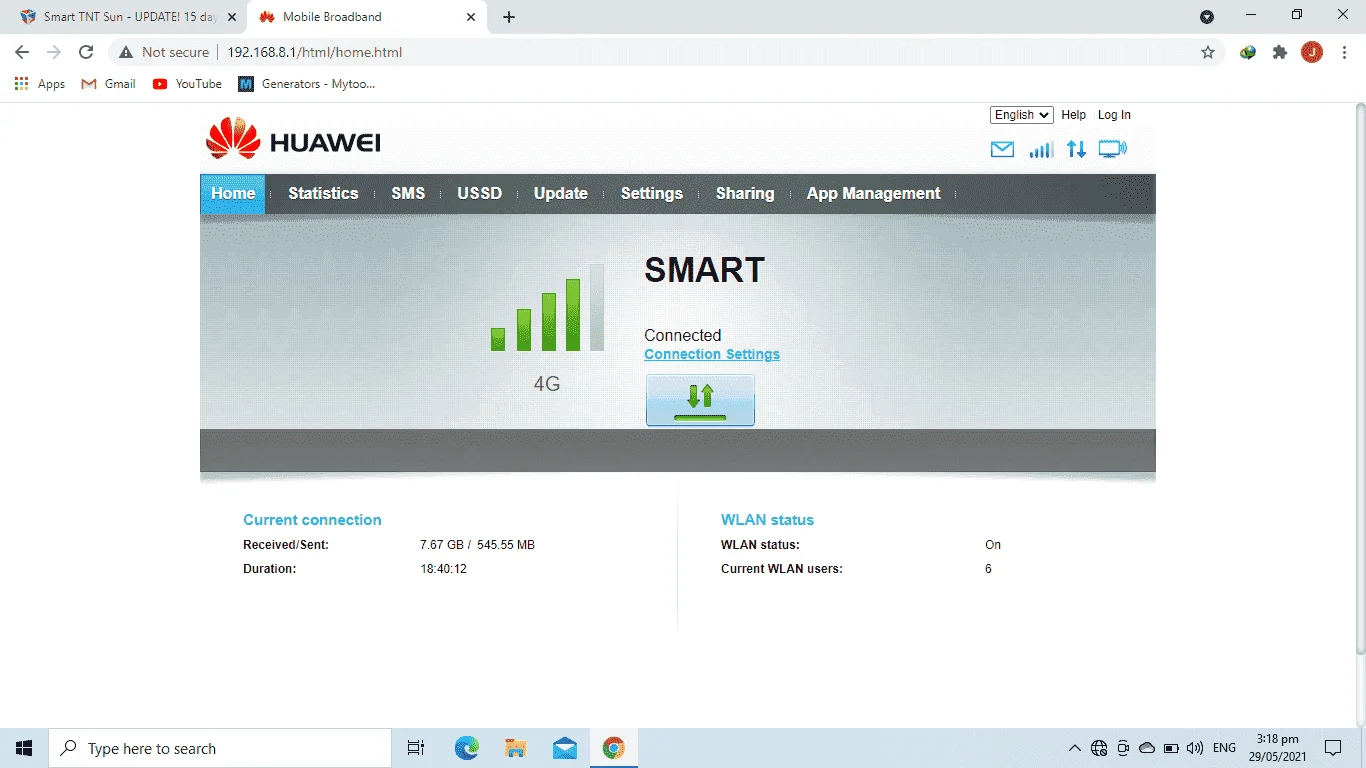Viewport: 1366px width, 768px height.
Task: Open the Chrome three-dot menu
Action: pyautogui.click(x=1344, y=52)
